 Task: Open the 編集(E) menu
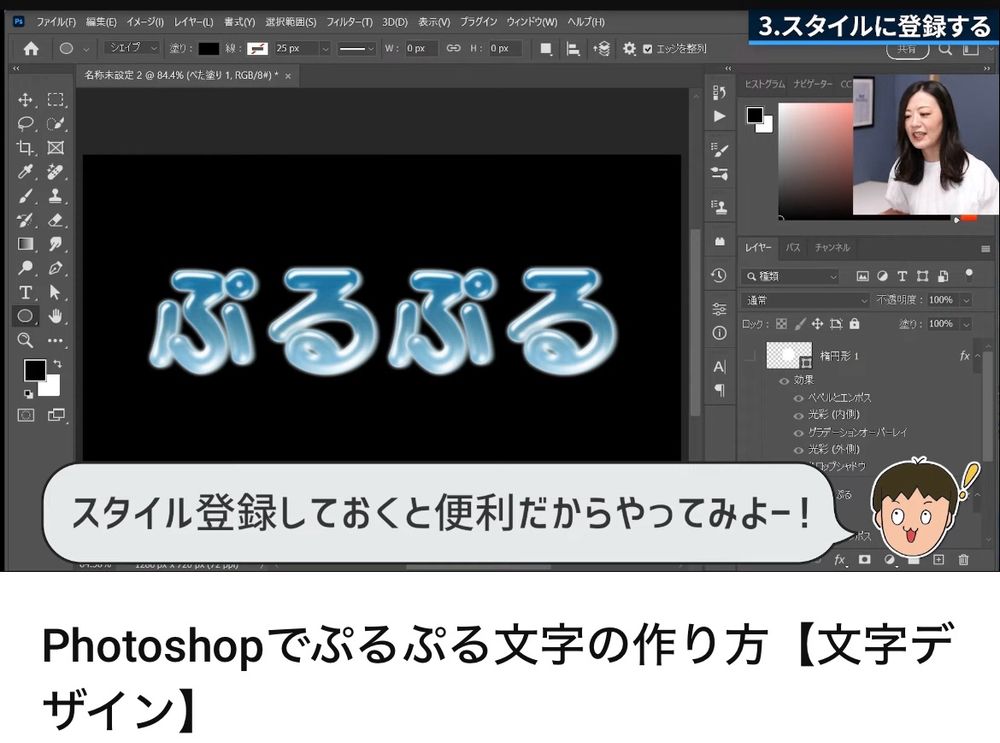pyautogui.click(x=101, y=22)
